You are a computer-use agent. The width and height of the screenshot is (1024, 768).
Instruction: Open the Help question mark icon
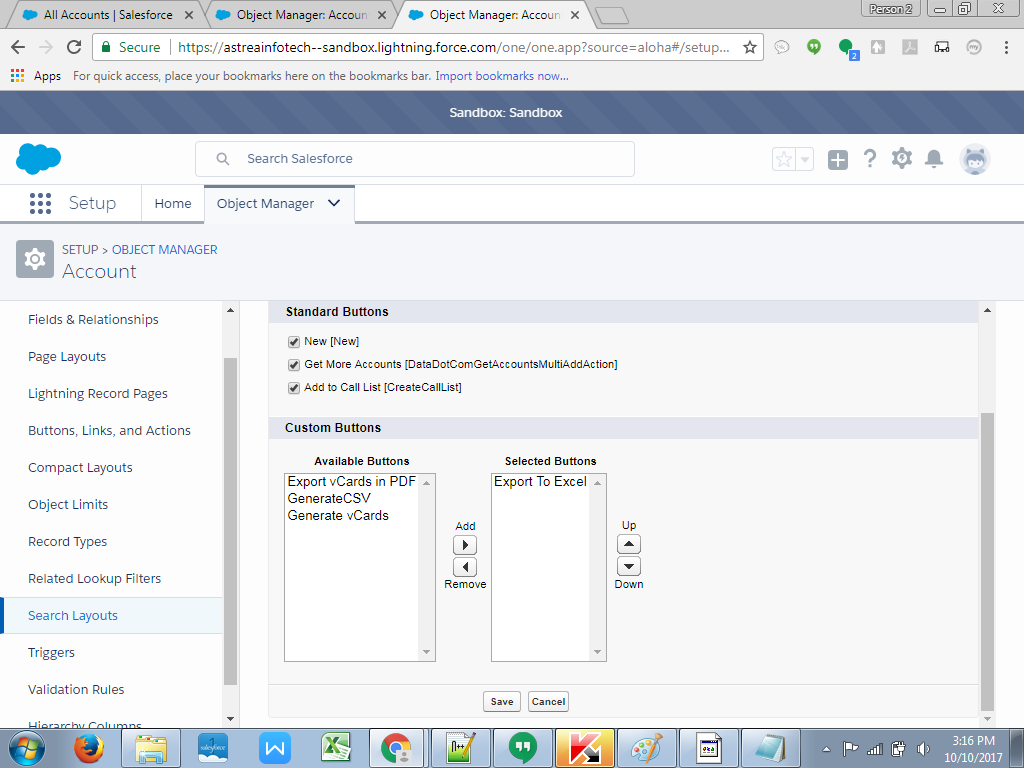[x=870, y=159]
